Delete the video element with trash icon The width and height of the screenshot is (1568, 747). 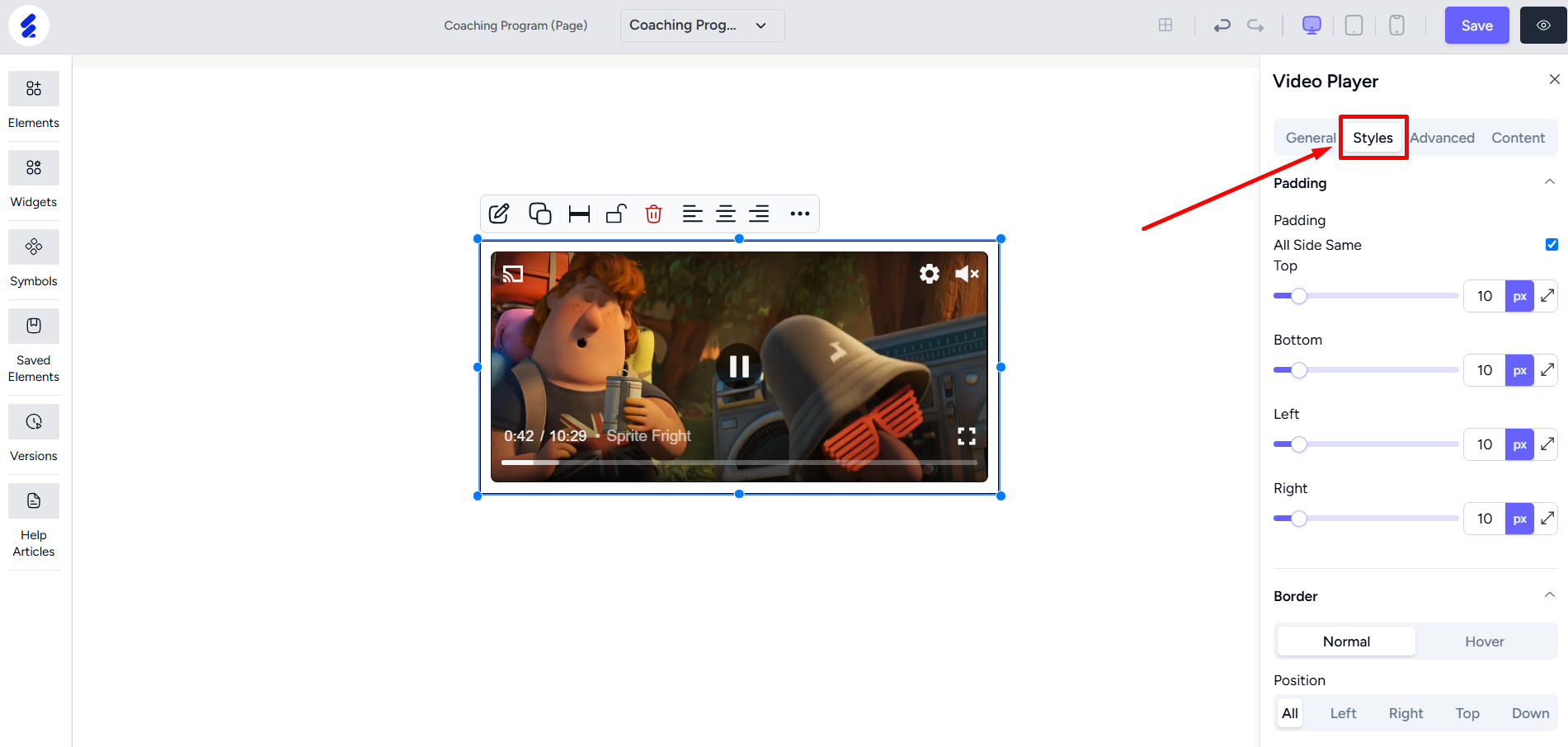(653, 214)
